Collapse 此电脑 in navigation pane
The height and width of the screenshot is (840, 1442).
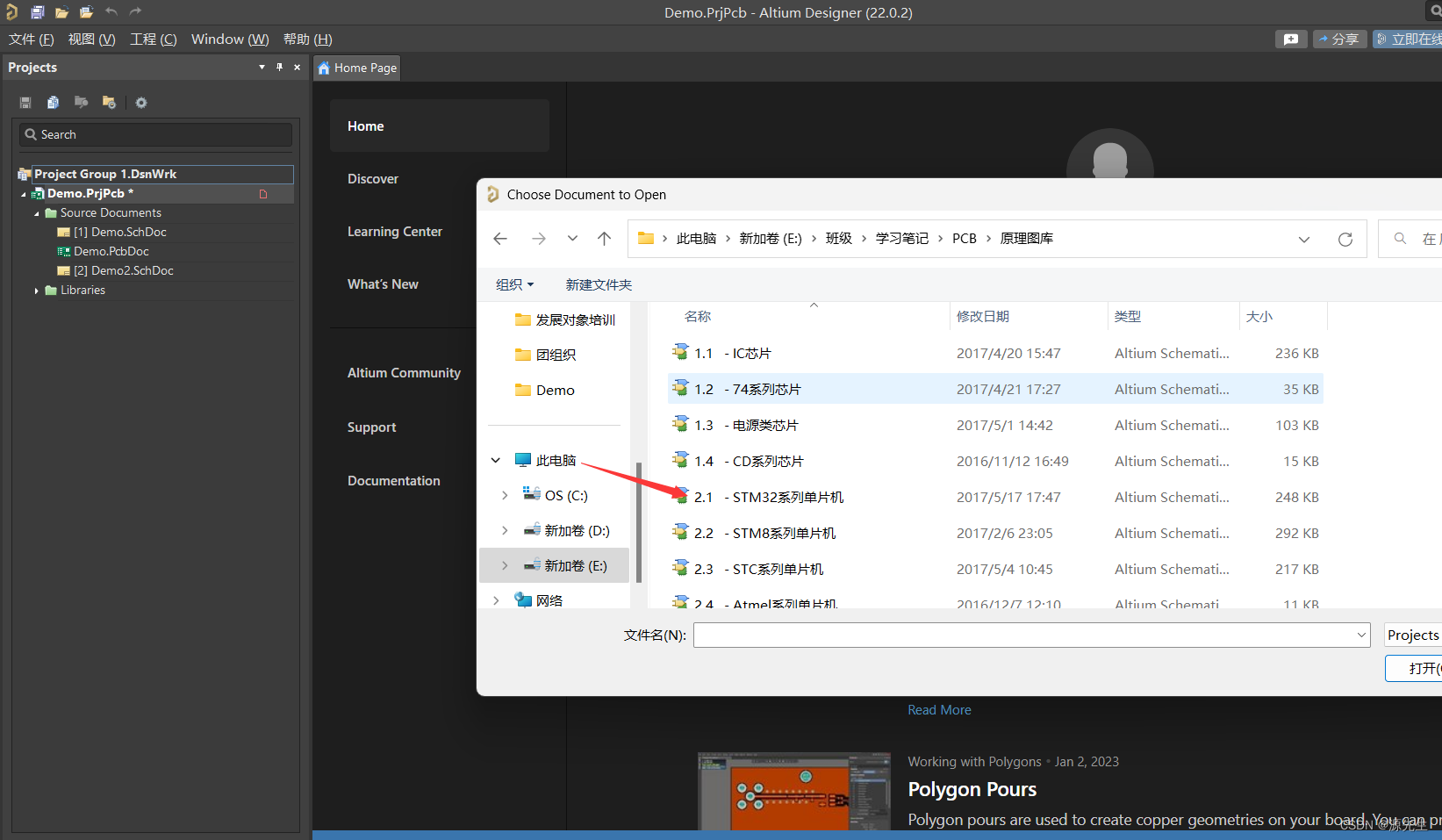click(496, 460)
